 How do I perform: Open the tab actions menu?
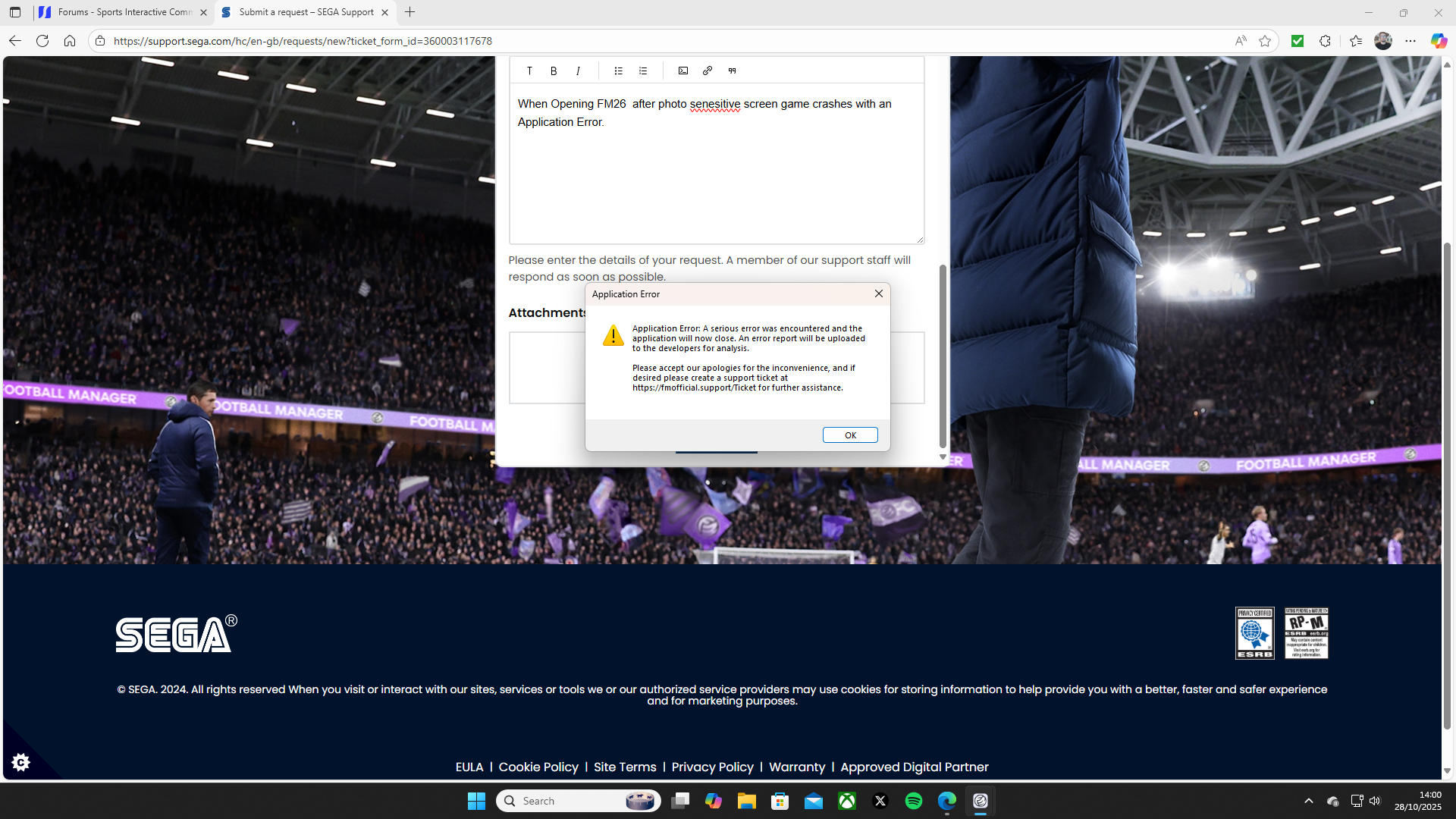15,12
